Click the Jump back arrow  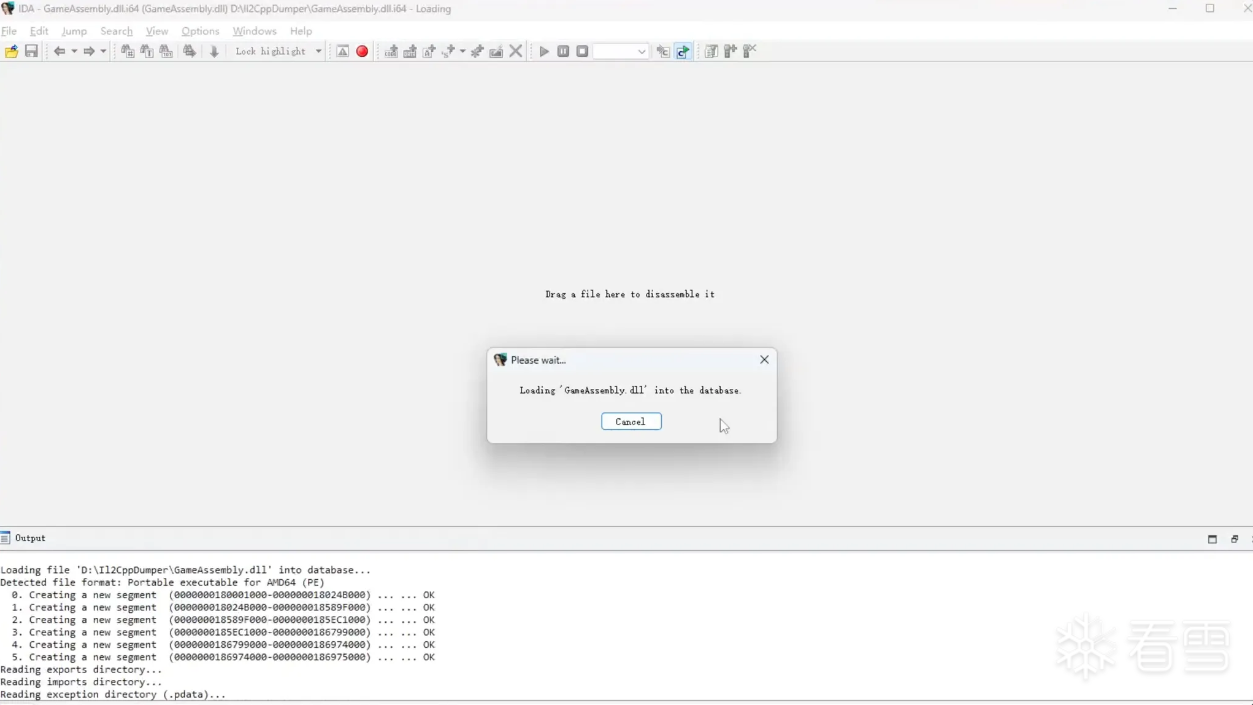coord(59,51)
